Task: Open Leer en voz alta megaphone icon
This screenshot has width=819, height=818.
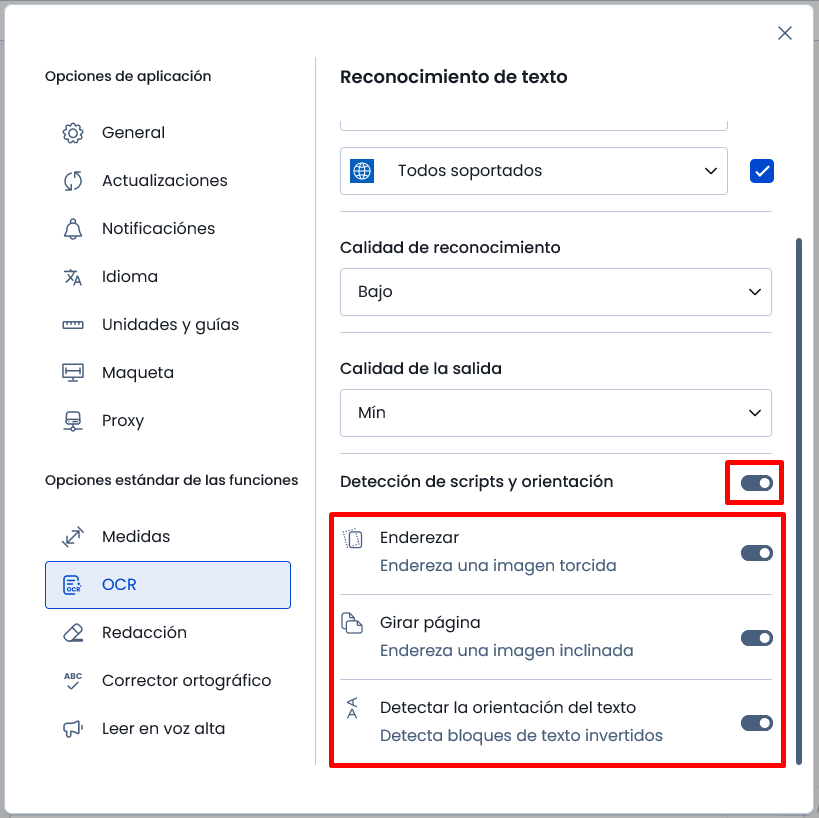Action: click(x=73, y=729)
